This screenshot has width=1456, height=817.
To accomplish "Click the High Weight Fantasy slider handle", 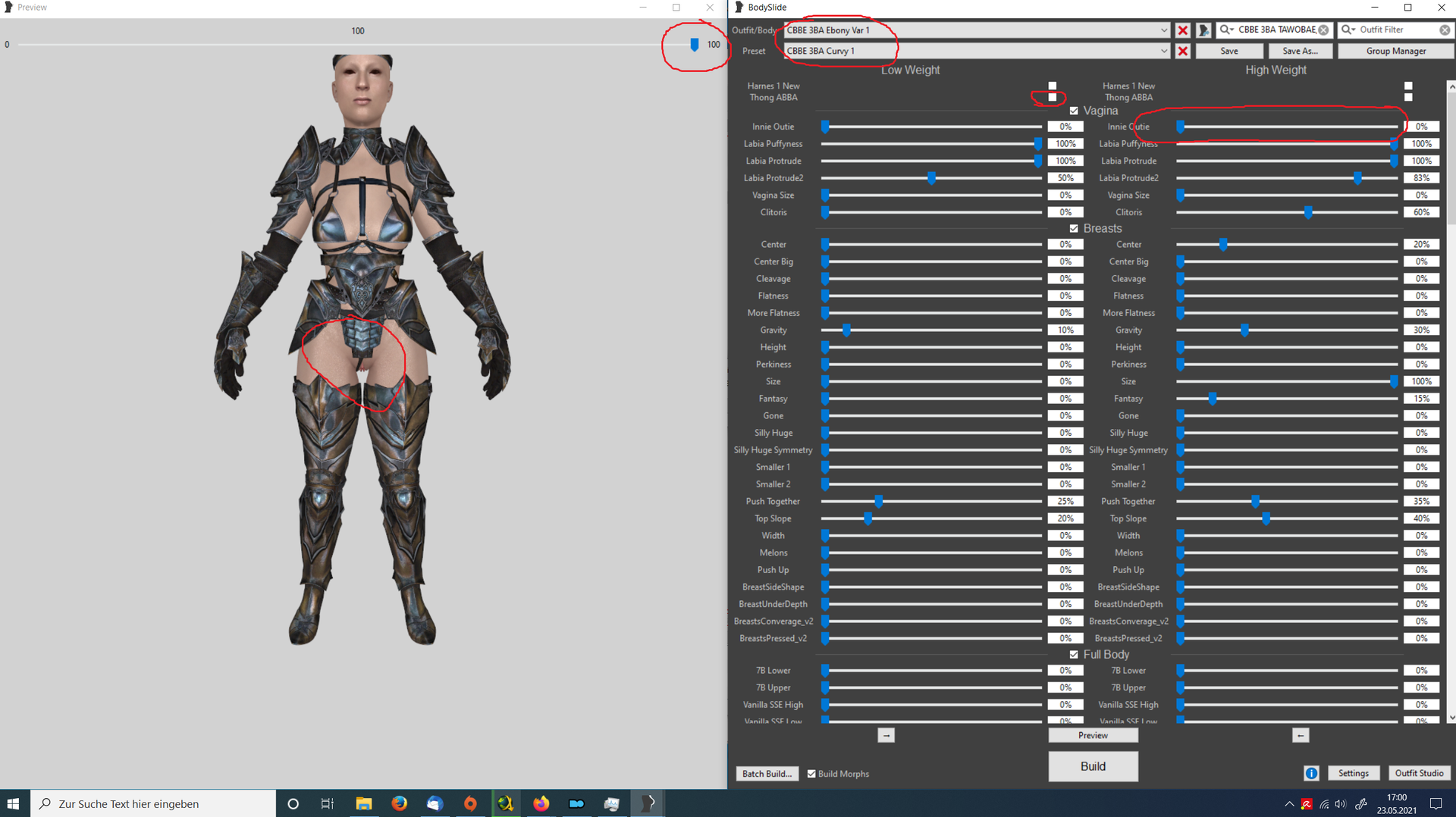I will click(x=1213, y=399).
